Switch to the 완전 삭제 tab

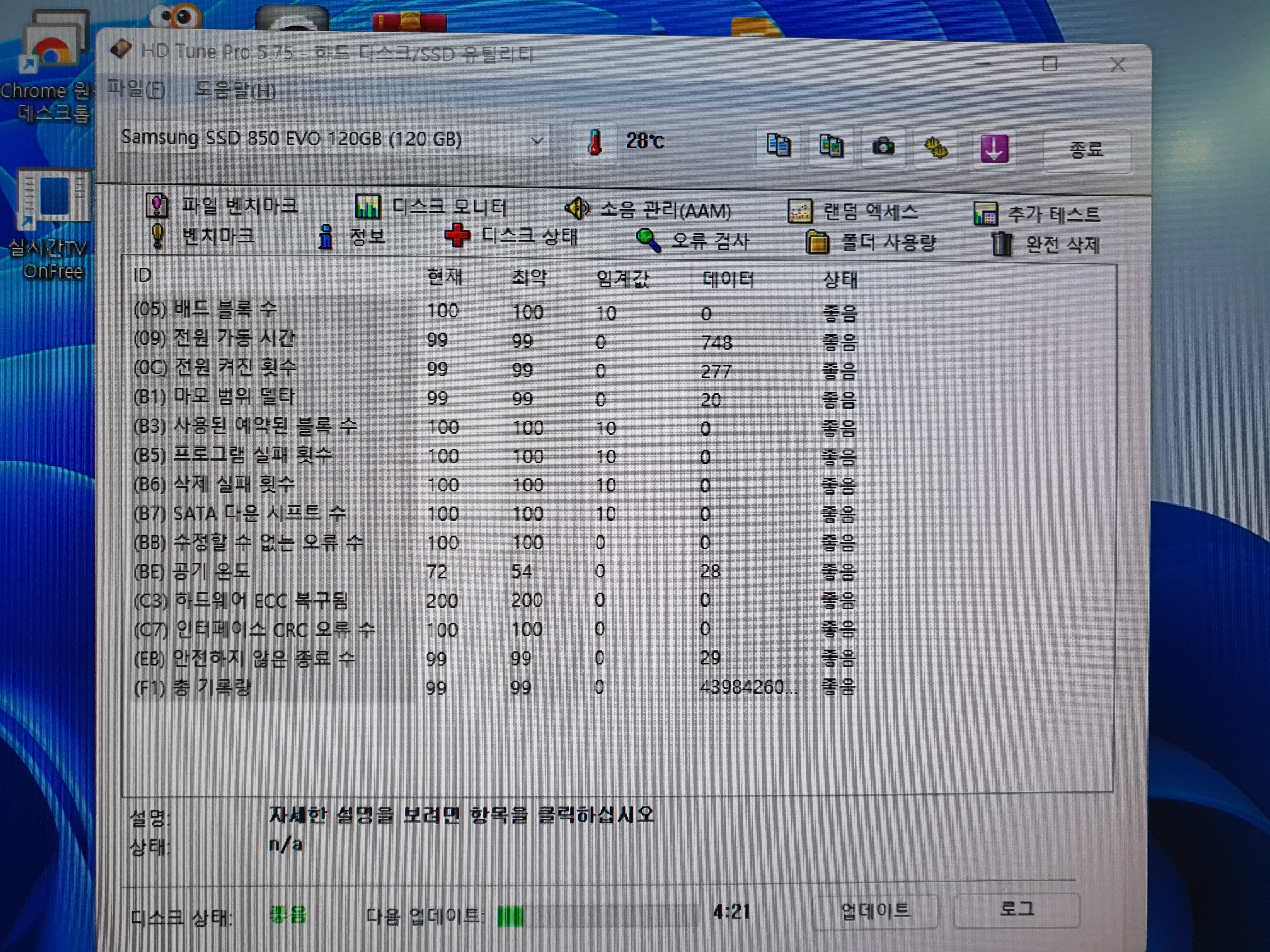1045,245
